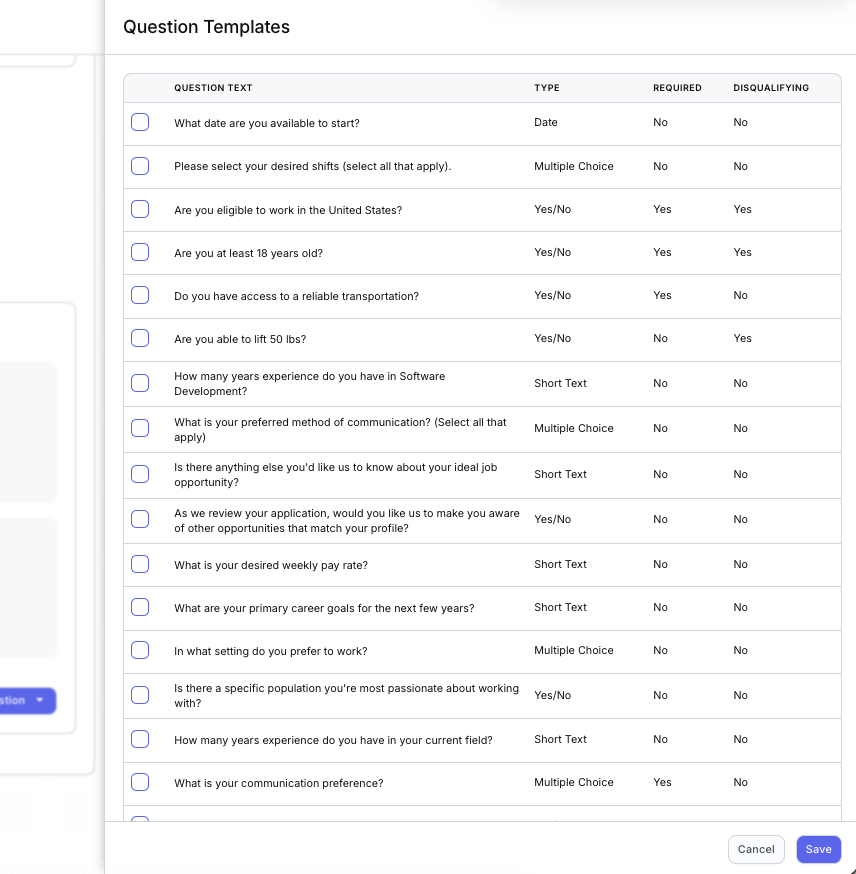Image resolution: width=856 pixels, height=874 pixels.
Task: Tick the desired weekly pay rate checkbox
Action: (x=140, y=565)
